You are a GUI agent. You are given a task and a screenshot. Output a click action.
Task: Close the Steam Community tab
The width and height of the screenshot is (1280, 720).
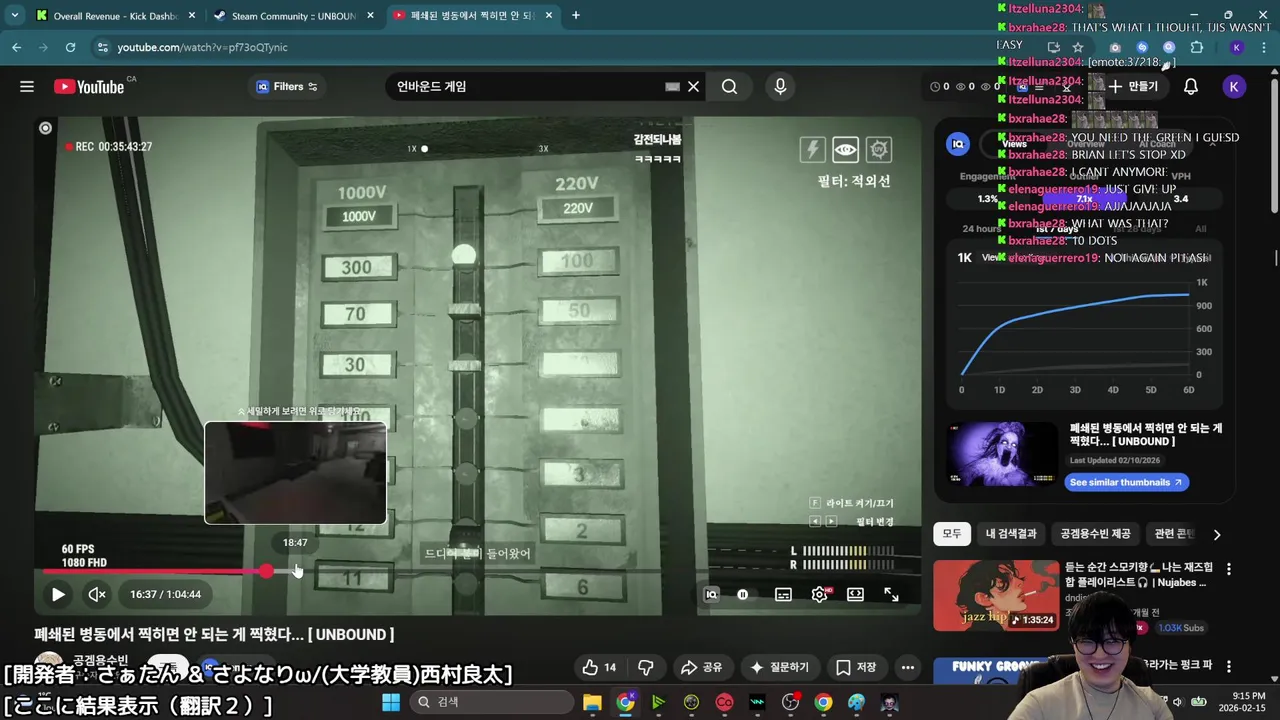(370, 15)
